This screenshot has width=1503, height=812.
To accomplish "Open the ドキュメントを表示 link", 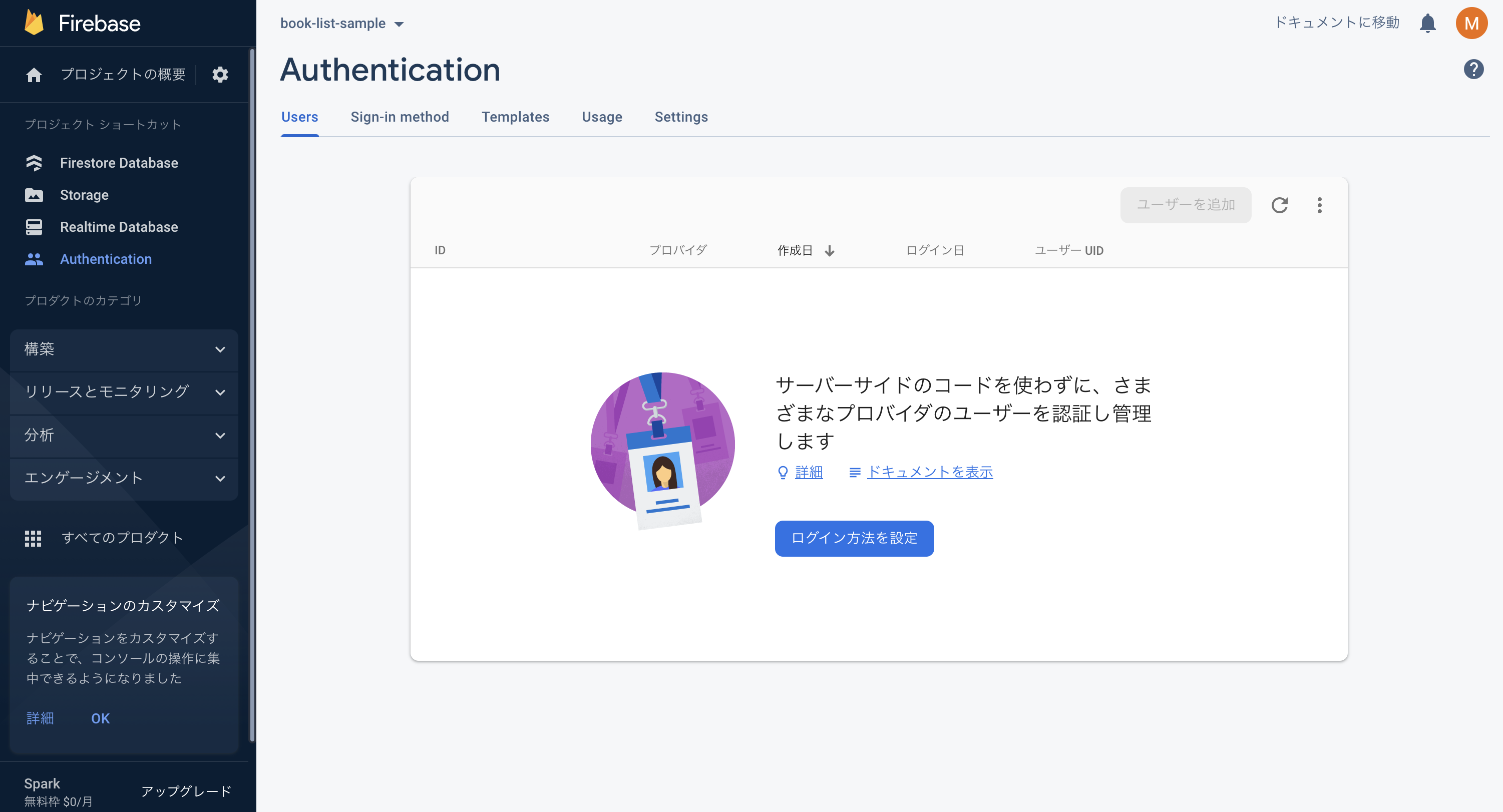I will (929, 473).
